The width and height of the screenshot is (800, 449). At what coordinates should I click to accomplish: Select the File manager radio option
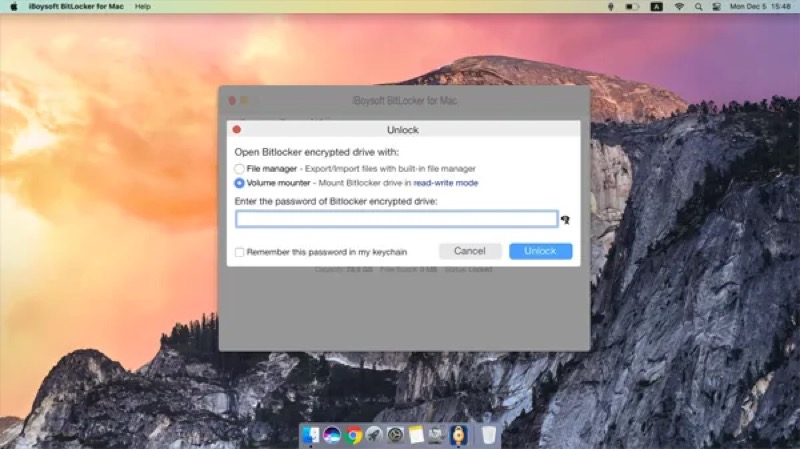239,168
